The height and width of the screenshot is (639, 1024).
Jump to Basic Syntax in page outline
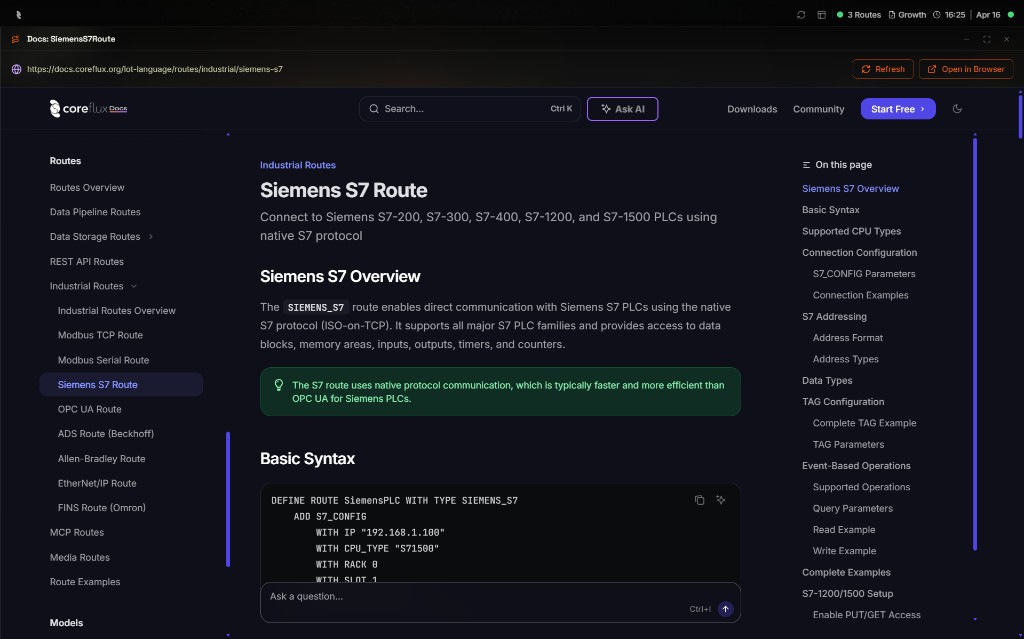point(831,210)
